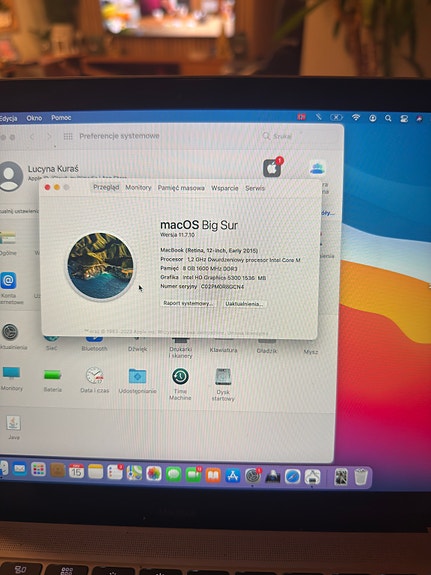Switch to the Monitory tab

(x=138, y=187)
